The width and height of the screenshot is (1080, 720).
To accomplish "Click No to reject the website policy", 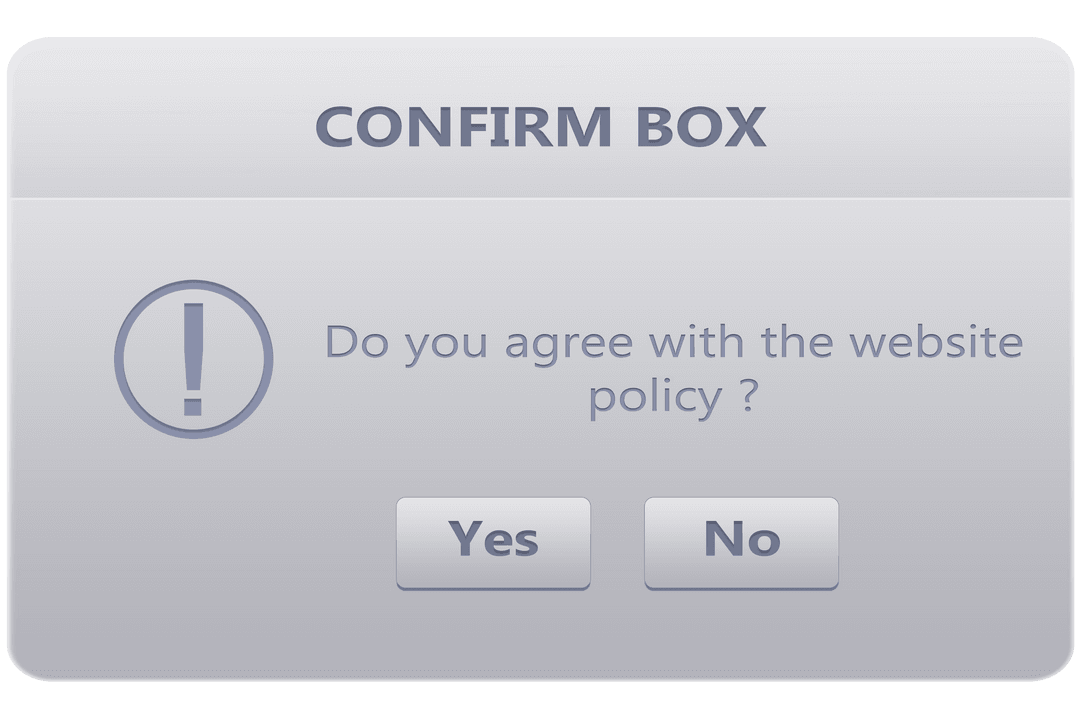I will click(x=741, y=540).
